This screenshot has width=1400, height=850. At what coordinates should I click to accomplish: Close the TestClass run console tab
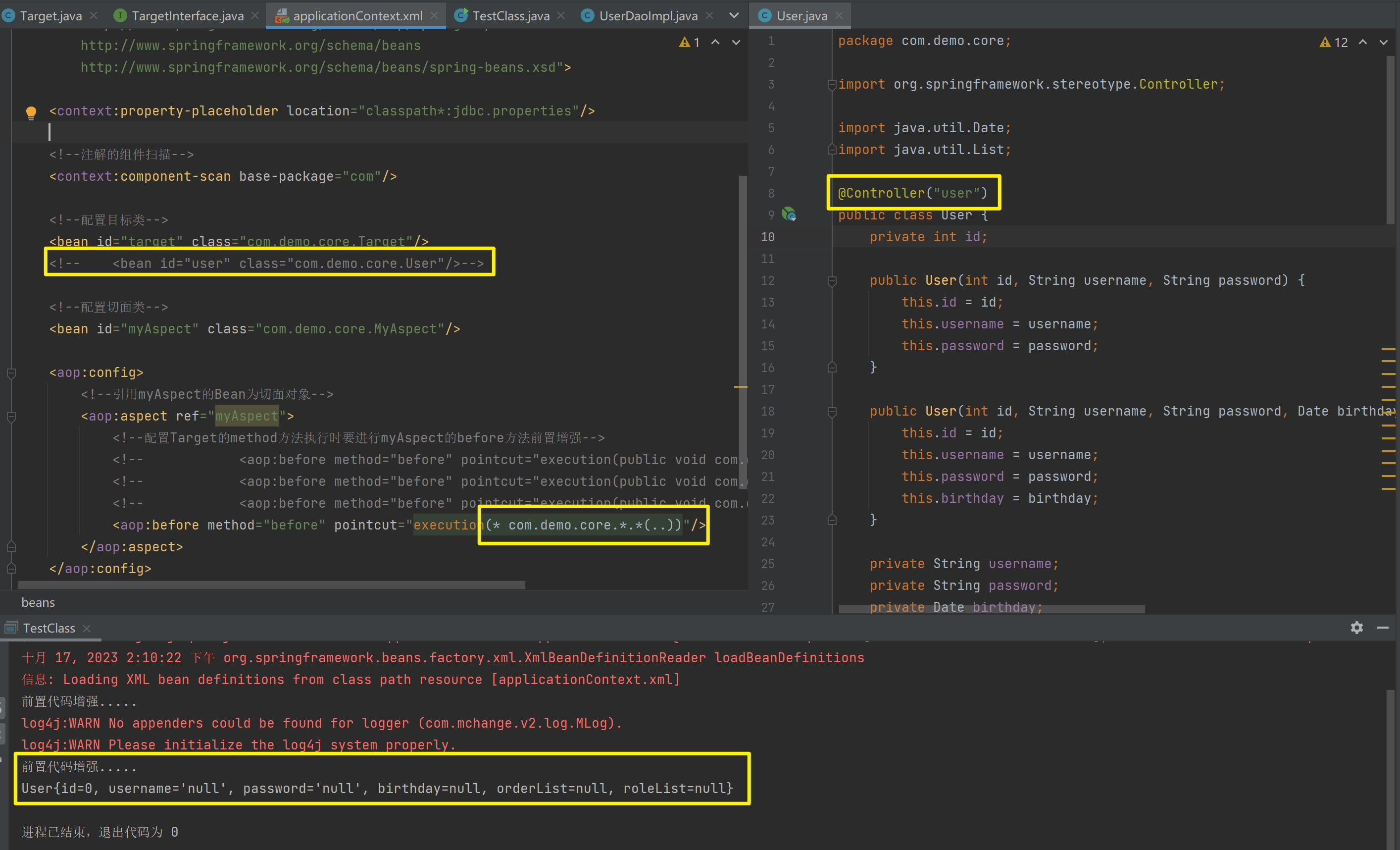87,628
